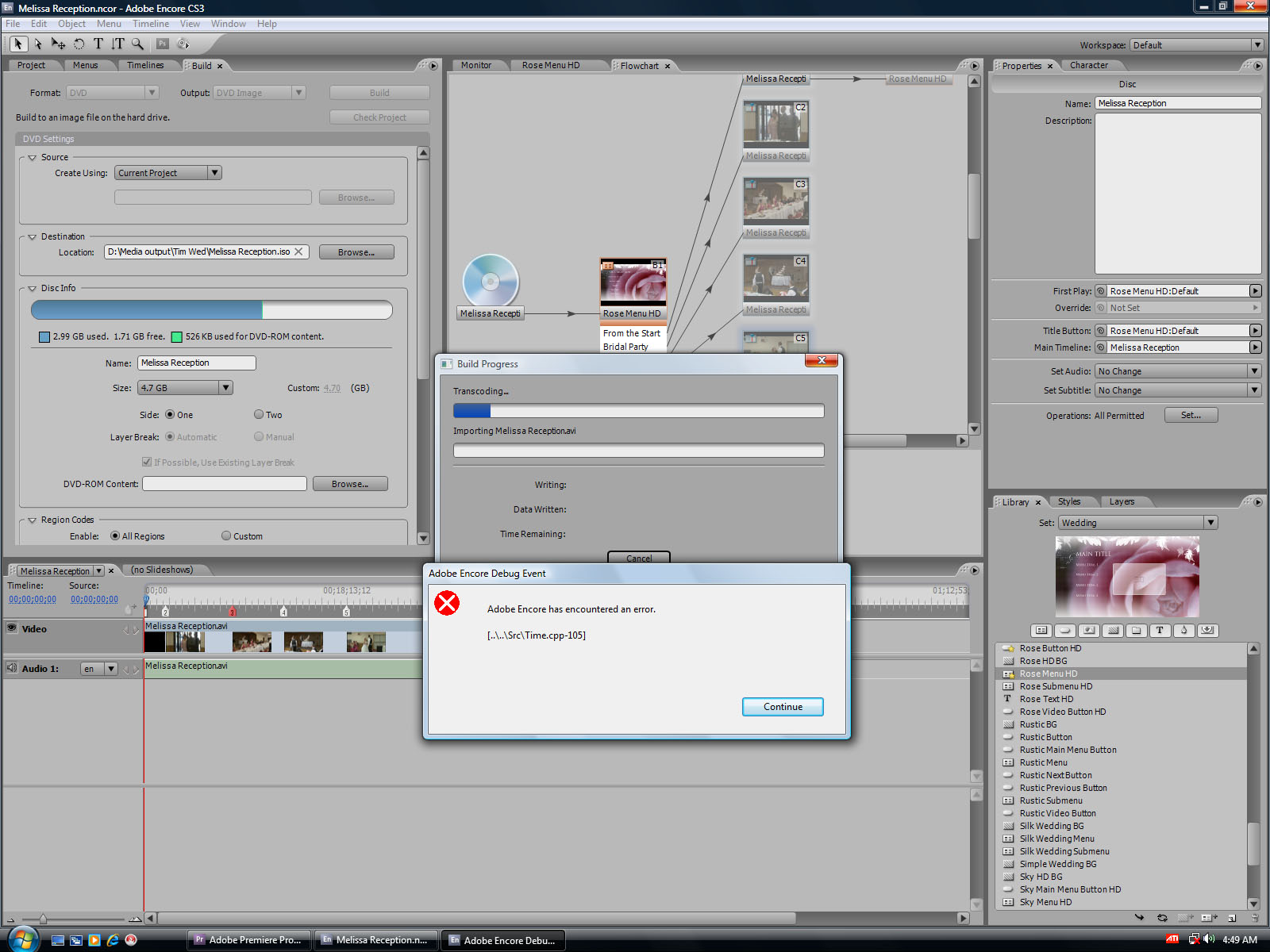This screenshot has height=952, width=1270.
Task: Click the red chapter 3 timeline marker
Action: pyautogui.click(x=233, y=612)
